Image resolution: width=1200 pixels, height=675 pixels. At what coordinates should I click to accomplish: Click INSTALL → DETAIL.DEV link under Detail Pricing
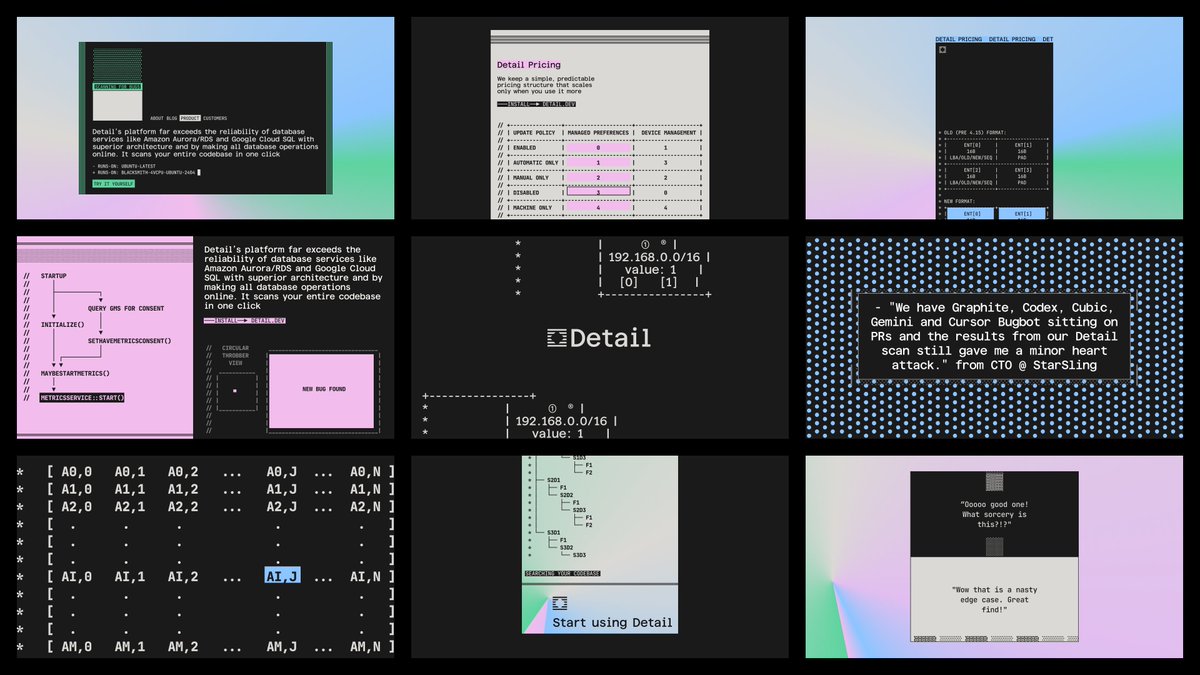[536, 103]
